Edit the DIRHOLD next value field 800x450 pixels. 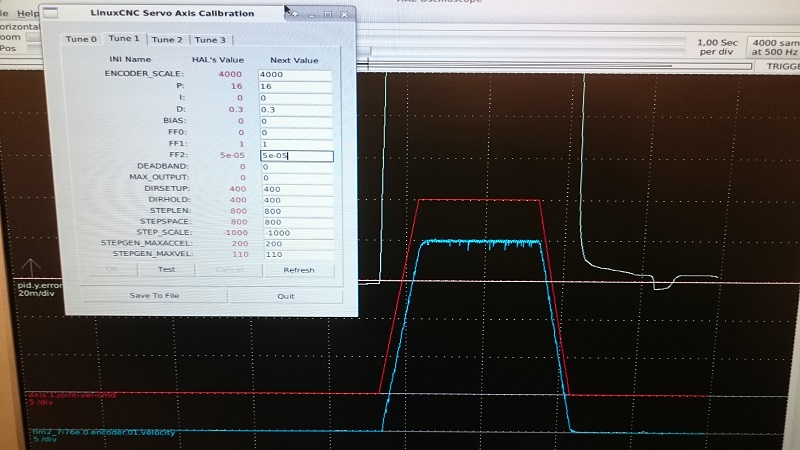tap(297, 200)
